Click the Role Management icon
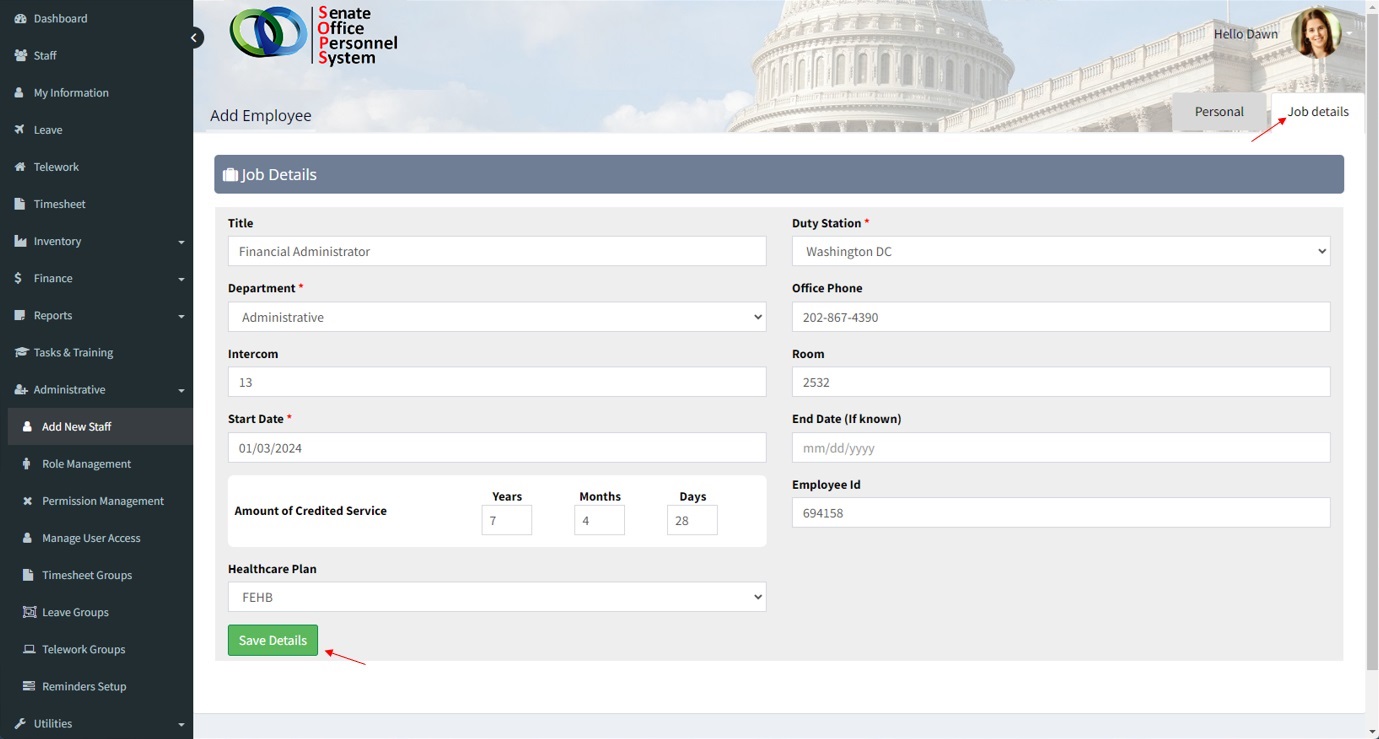 pyautogui.click(x=28, y=464)
